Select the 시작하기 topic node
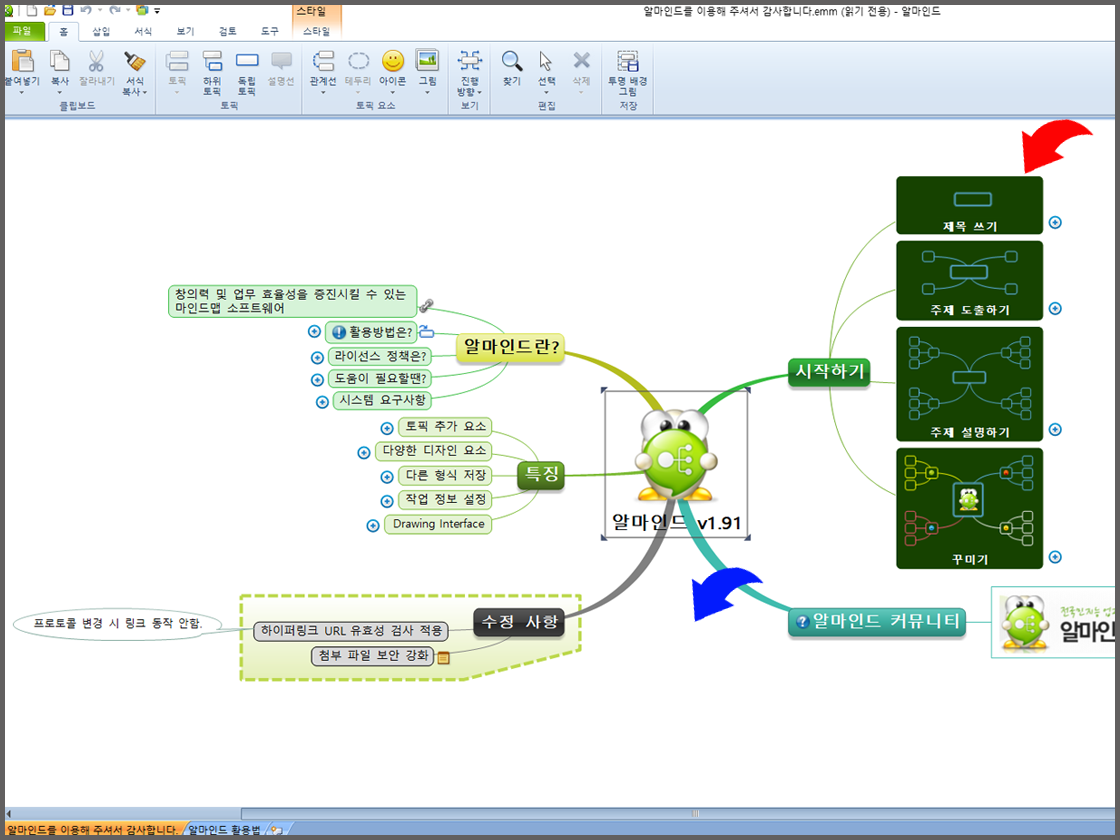1120x840 pixels. pyautogui.click(x=829, y=371)
